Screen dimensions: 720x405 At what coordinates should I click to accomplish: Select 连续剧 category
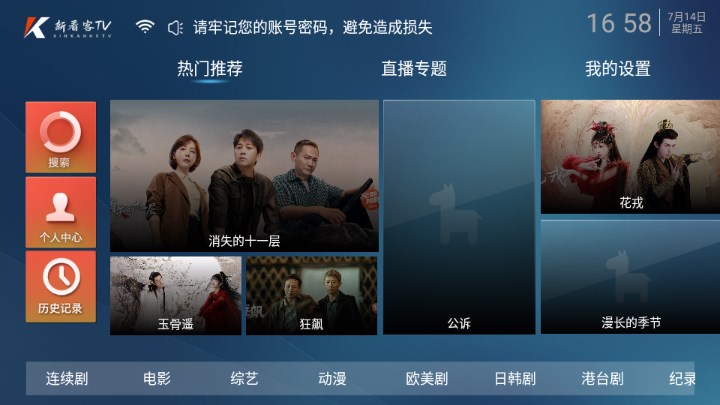[x=67, y=379]
